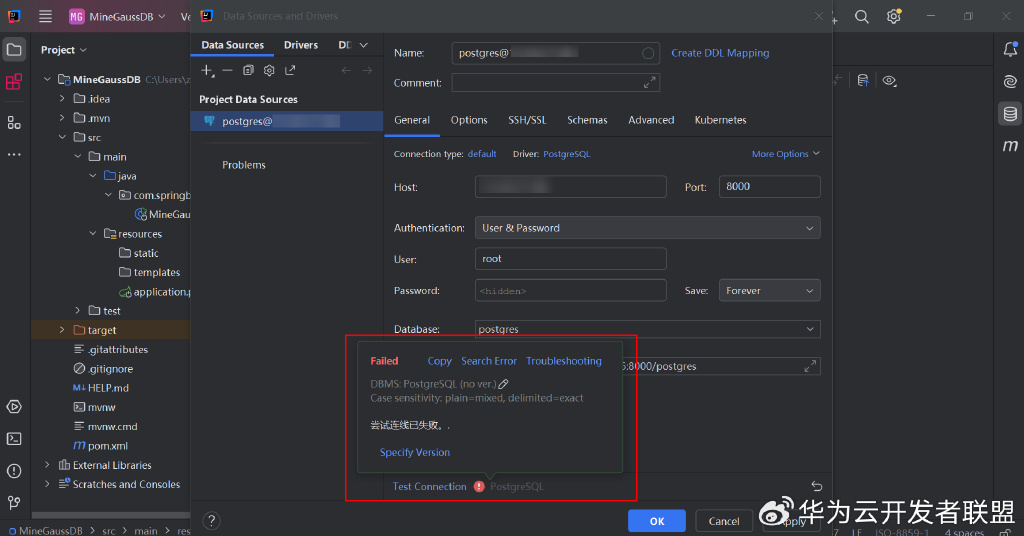Viewport: 1024px width, 536px height.
Task: Switch to the Advanced tab
Action: coord(651,120)
